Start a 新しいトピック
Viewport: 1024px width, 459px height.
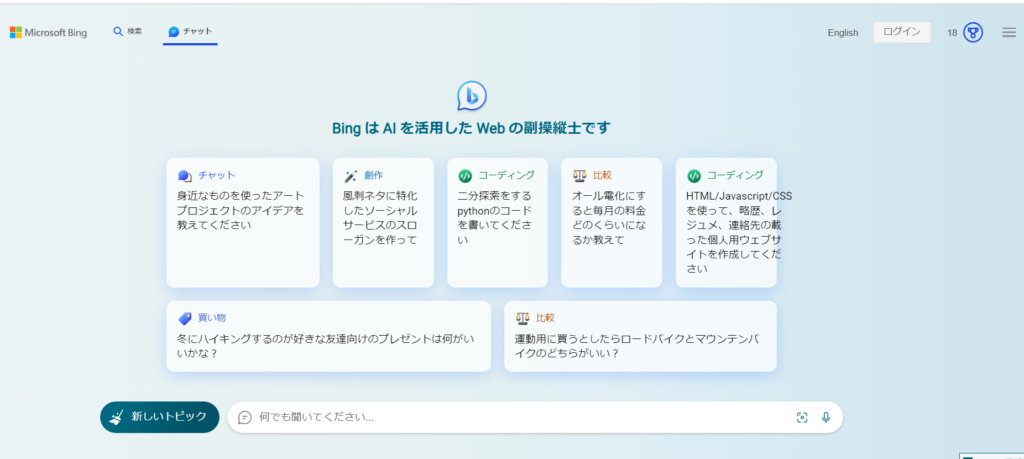tap(159, 417)
